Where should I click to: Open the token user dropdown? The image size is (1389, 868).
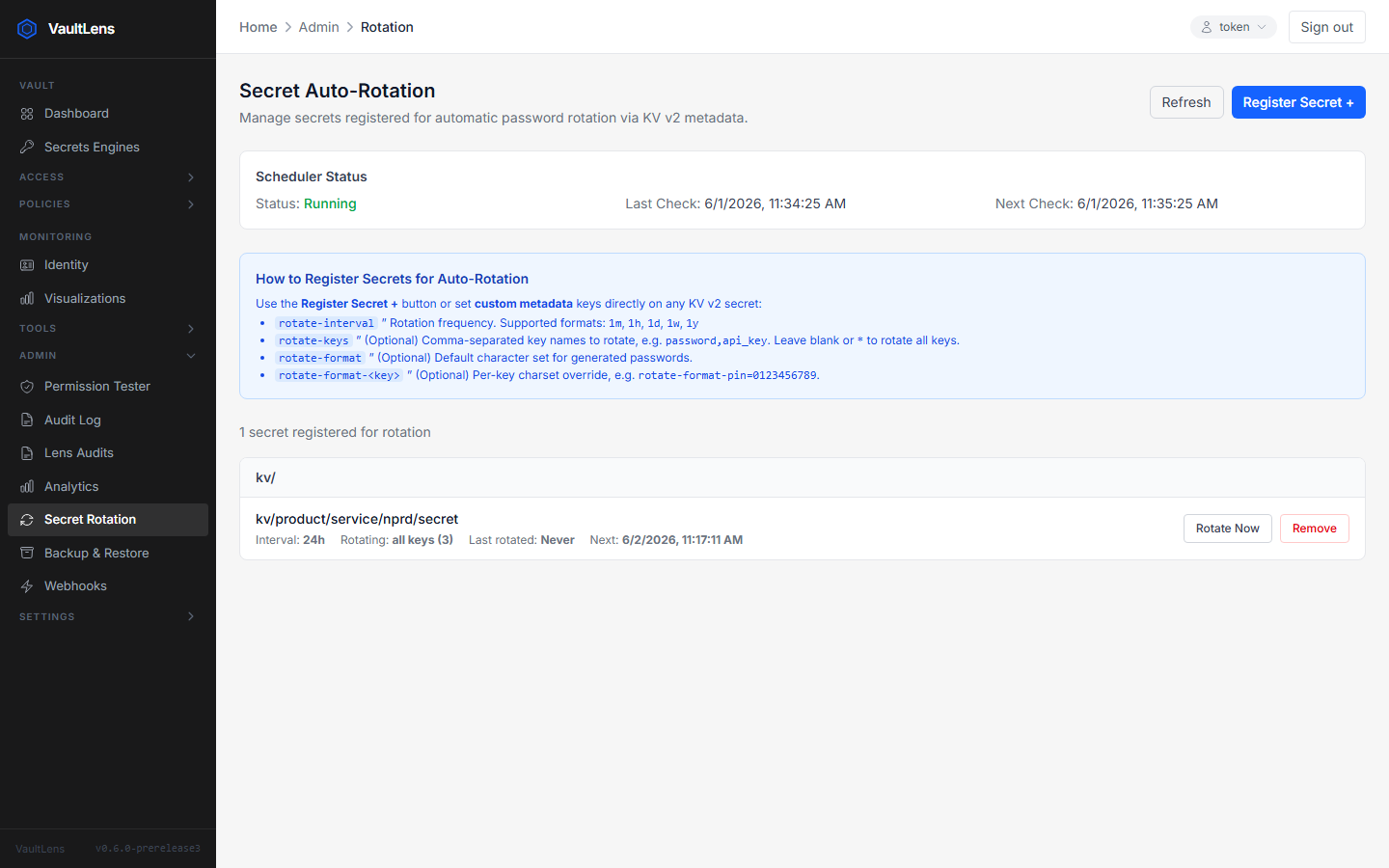point(1233,27)
